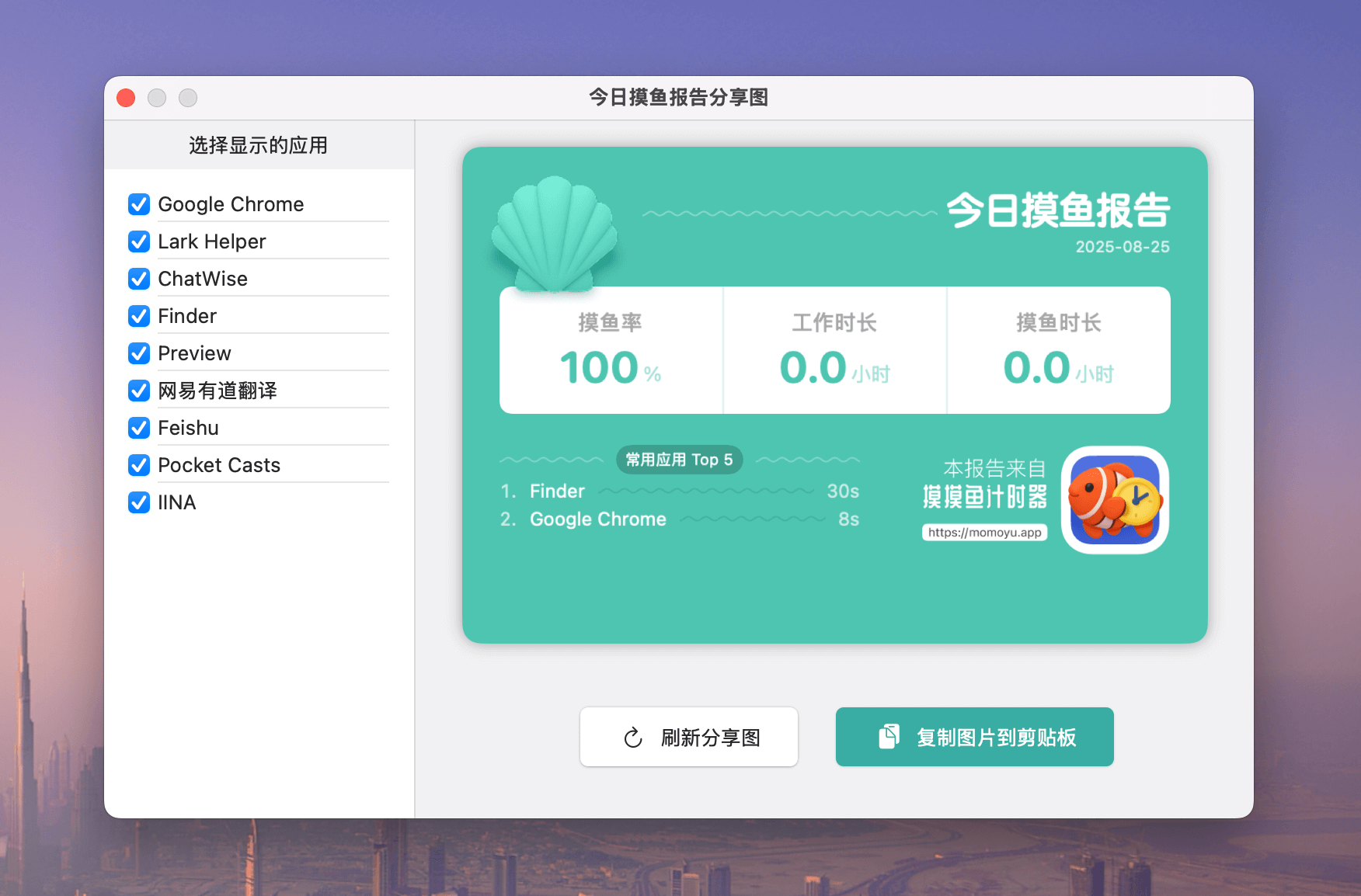
Task: Click the https://momoyu.app link tag
Action: pyautogui.click(x=984, y=532)
